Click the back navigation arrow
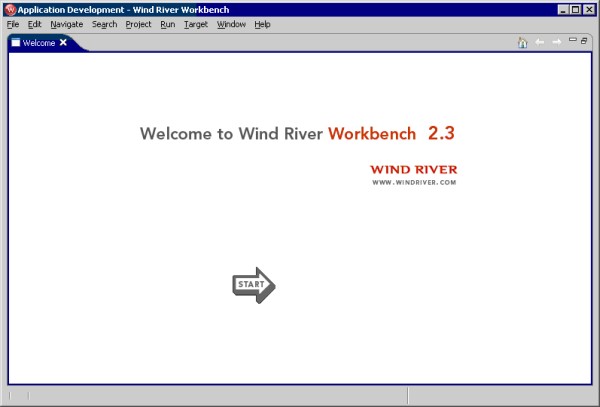The width and height of the screenshot is (600, 407). point(540,42)
